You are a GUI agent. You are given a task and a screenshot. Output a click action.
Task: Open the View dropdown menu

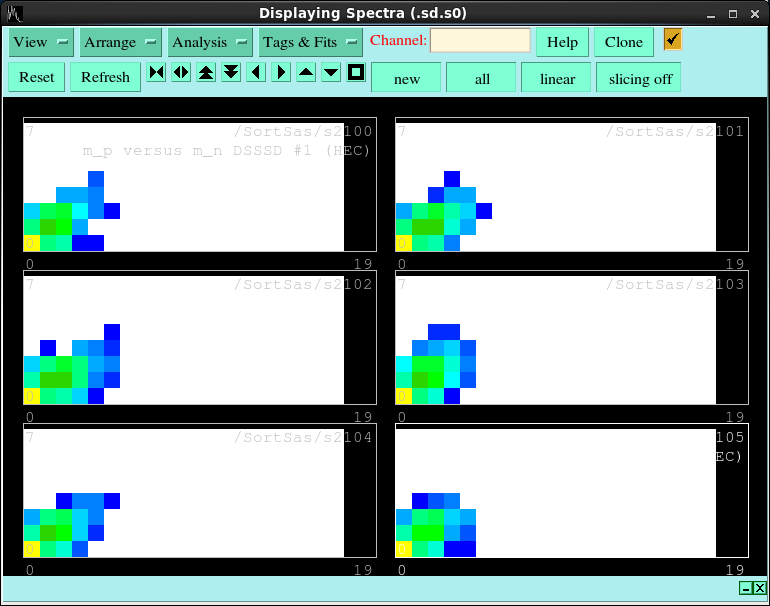click(x=41, y=42)
